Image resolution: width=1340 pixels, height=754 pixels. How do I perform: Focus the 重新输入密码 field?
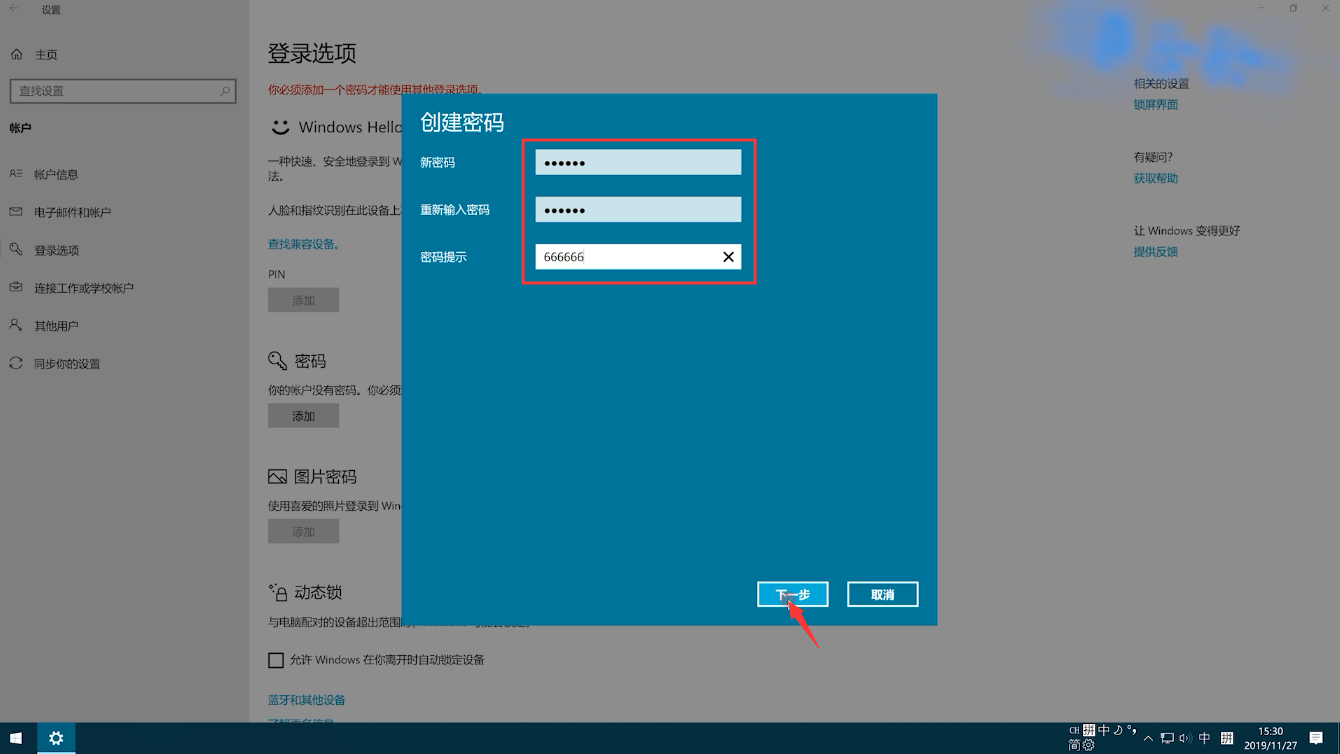[638, 209]
